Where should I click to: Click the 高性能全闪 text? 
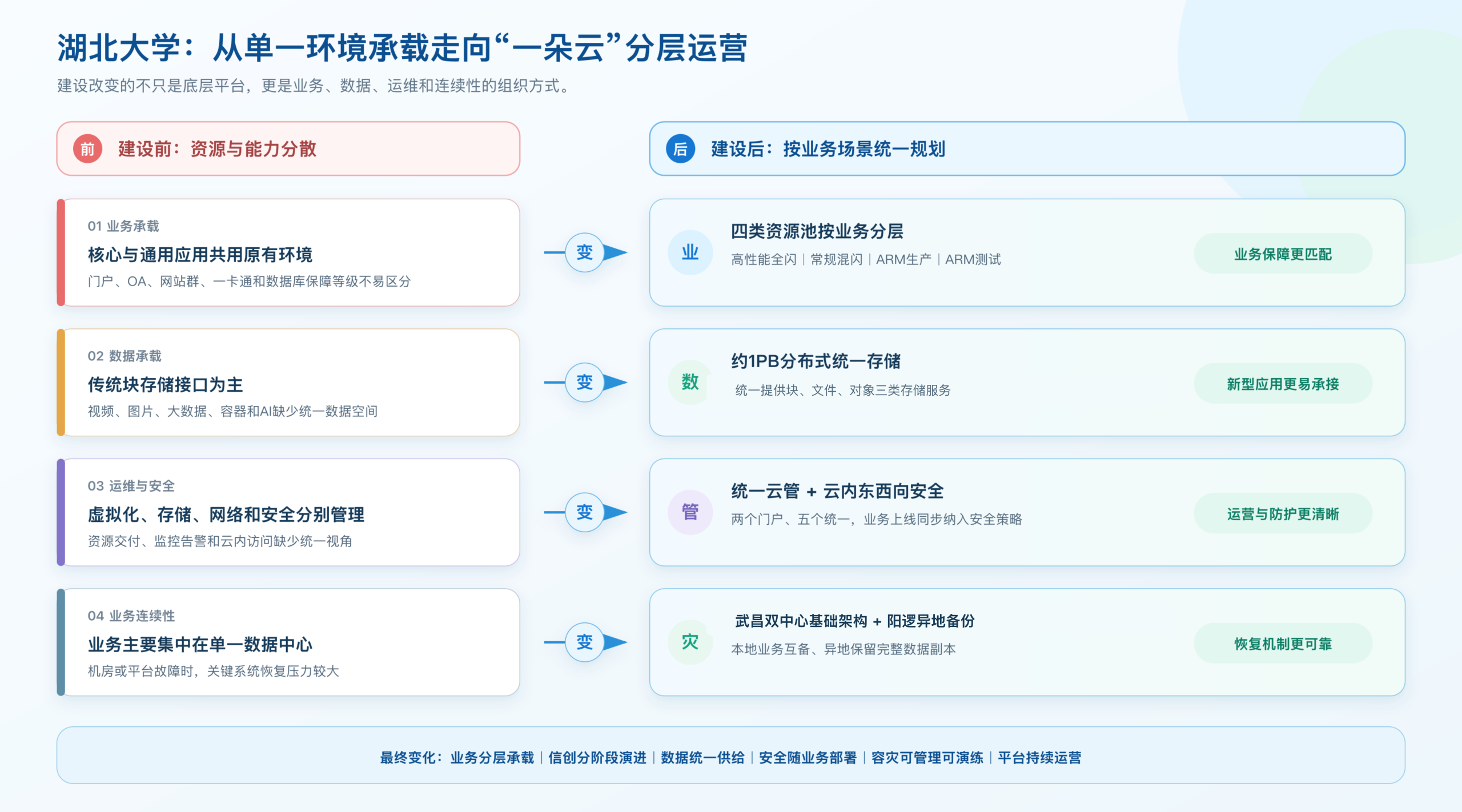coord(764,259)
